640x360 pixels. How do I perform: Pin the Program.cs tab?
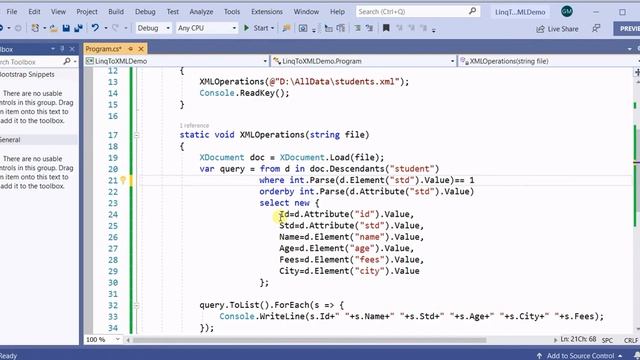131,49
